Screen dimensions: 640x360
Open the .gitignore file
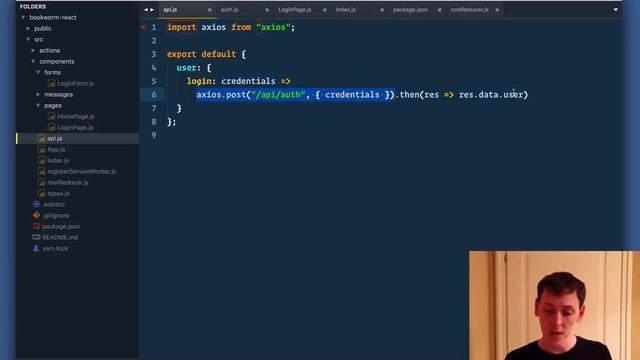(56, 215)
